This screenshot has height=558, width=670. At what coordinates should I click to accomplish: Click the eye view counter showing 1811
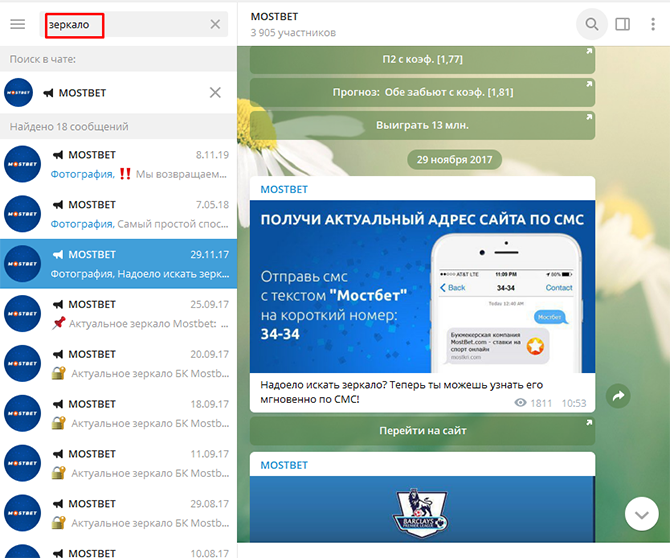click(533, 403)
